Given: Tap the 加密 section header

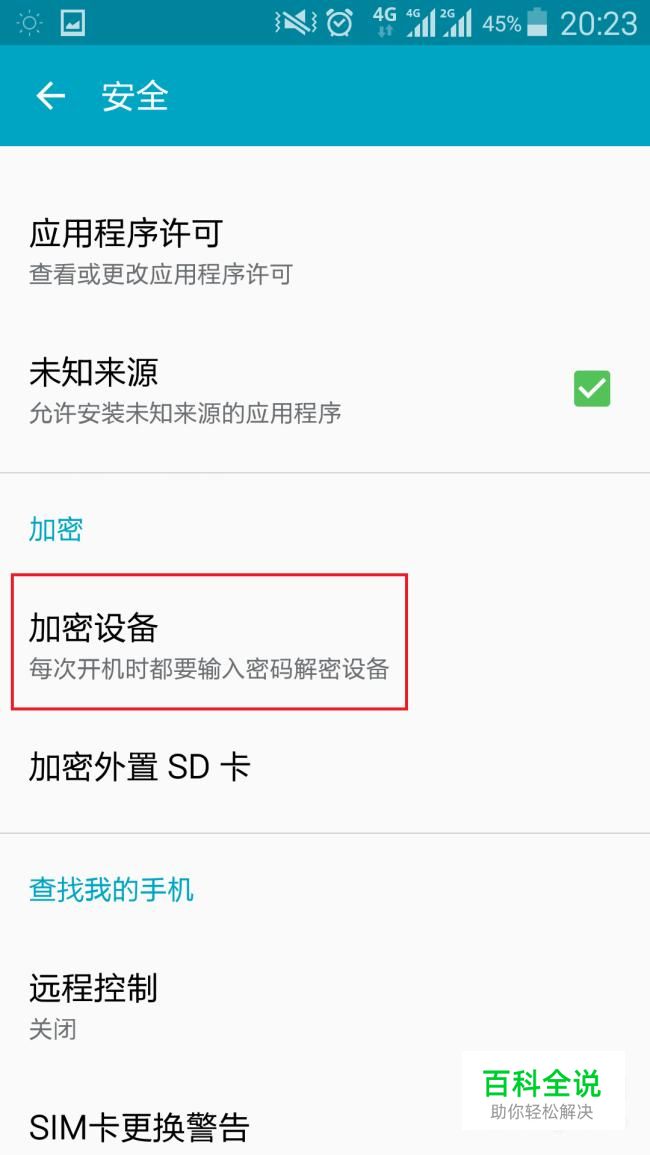Looking at the screenshot, I should (x=56, y=530).
